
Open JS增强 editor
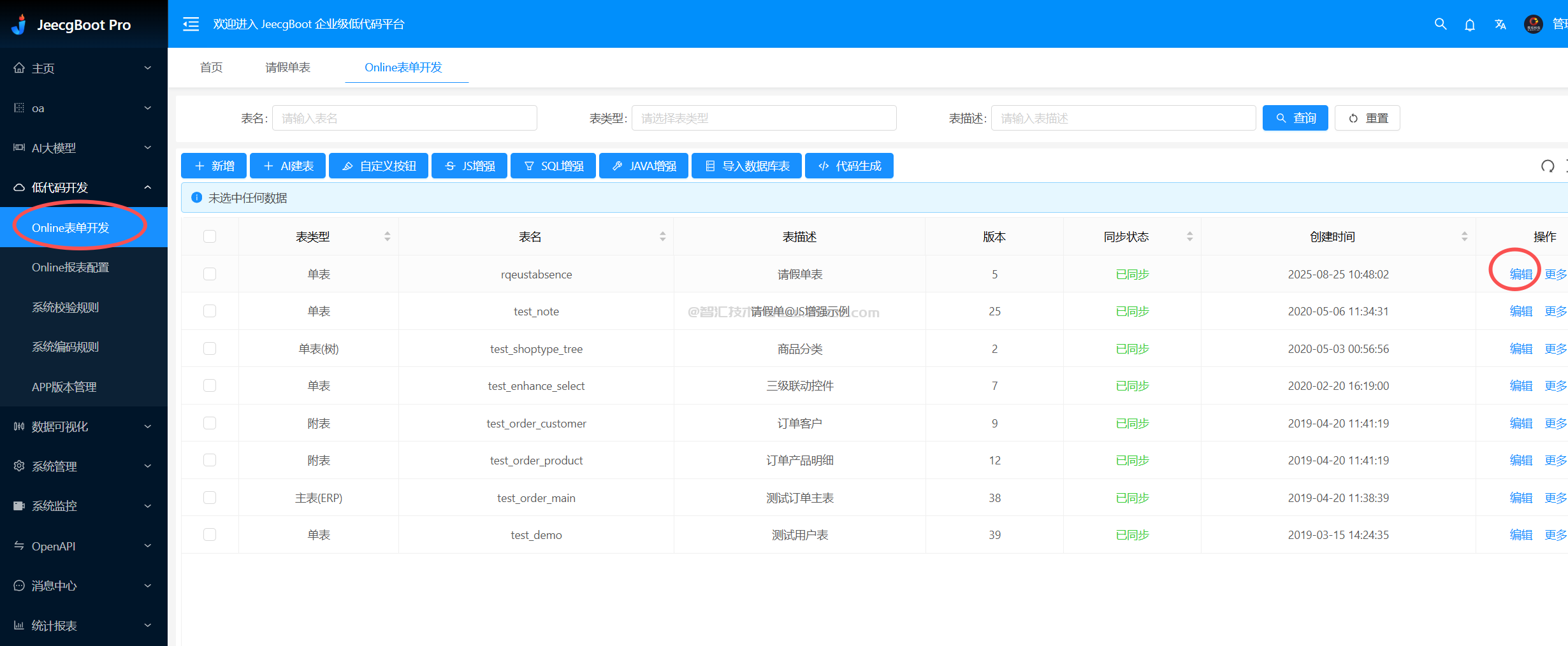pos(469,166)
